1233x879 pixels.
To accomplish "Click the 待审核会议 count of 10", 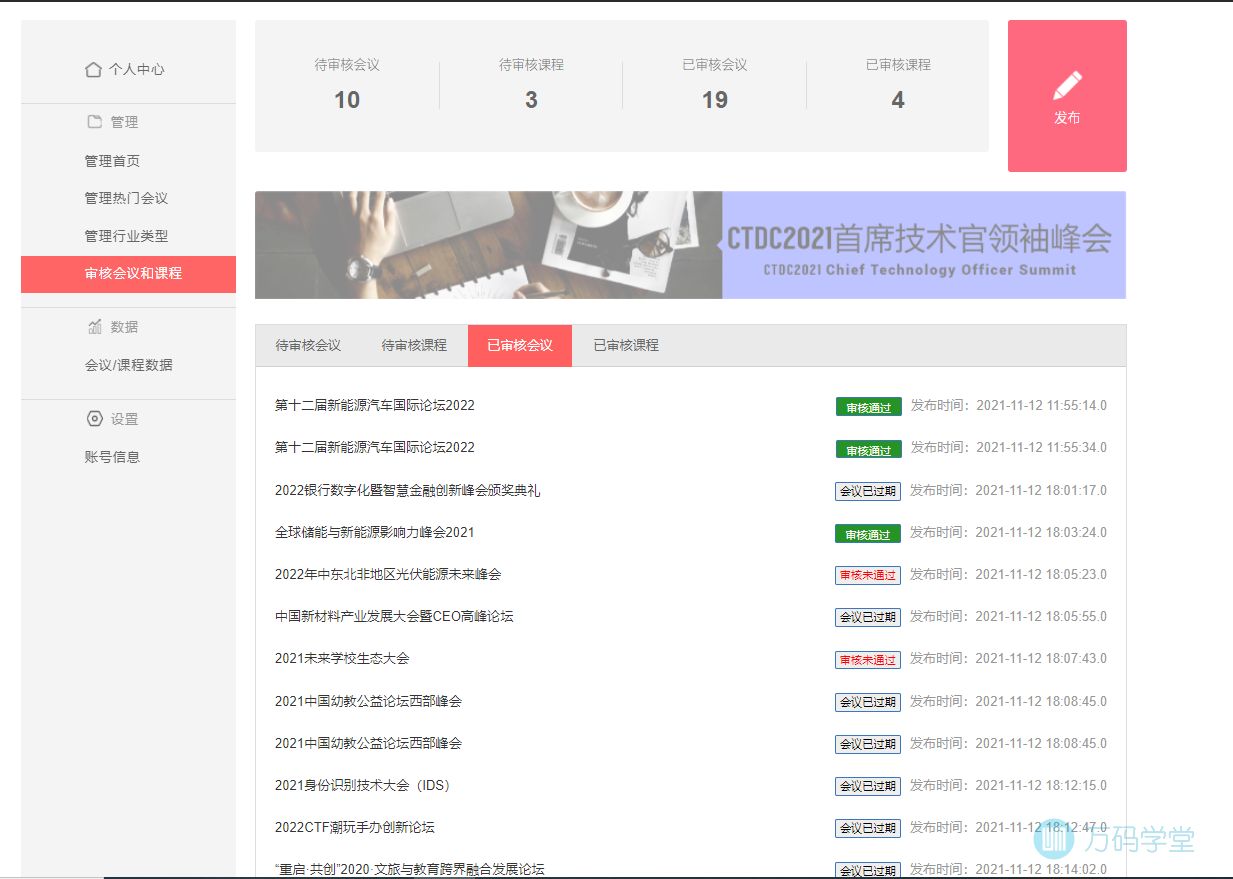I will [x=347, y=100].
